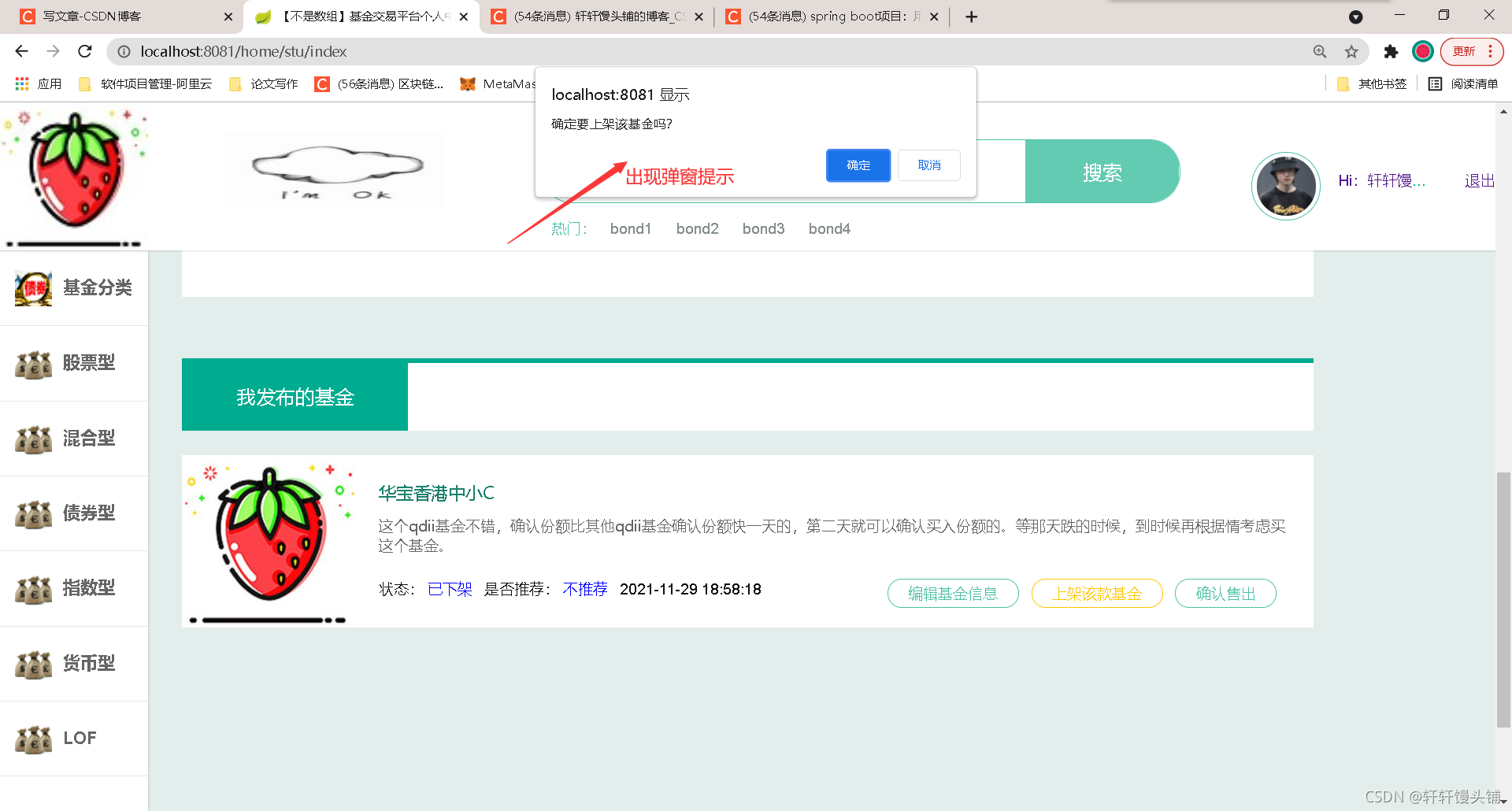Select hot keyword bond3

tap(764, 229)
